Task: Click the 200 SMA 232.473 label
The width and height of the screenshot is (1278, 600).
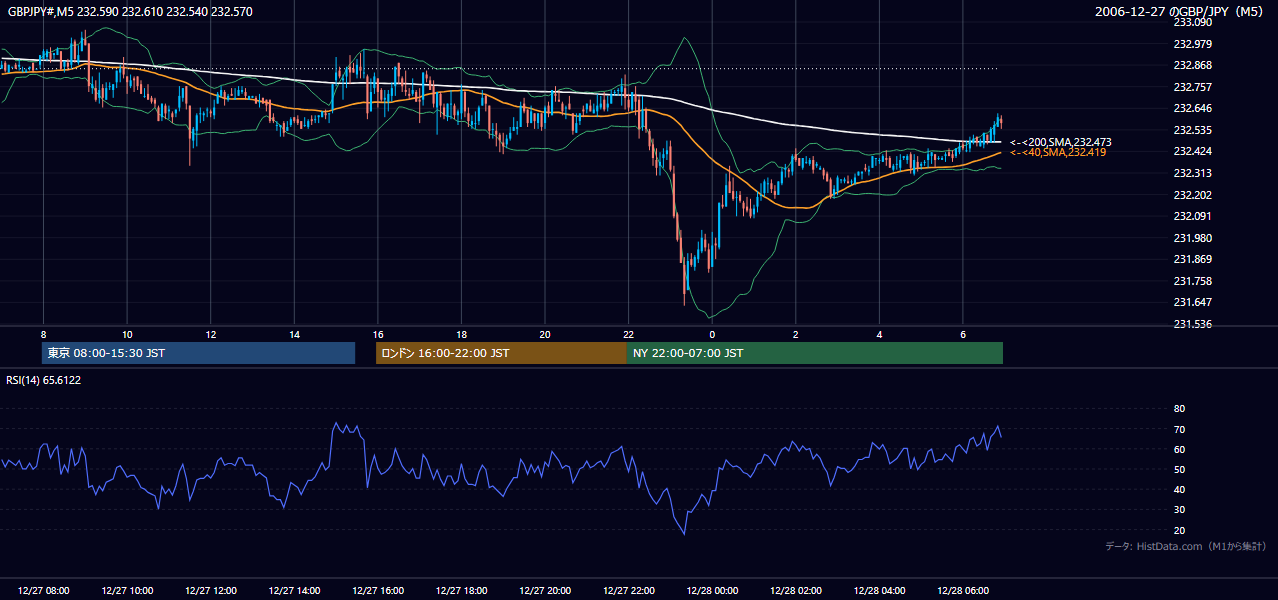Action: [x=1061, y=142]
